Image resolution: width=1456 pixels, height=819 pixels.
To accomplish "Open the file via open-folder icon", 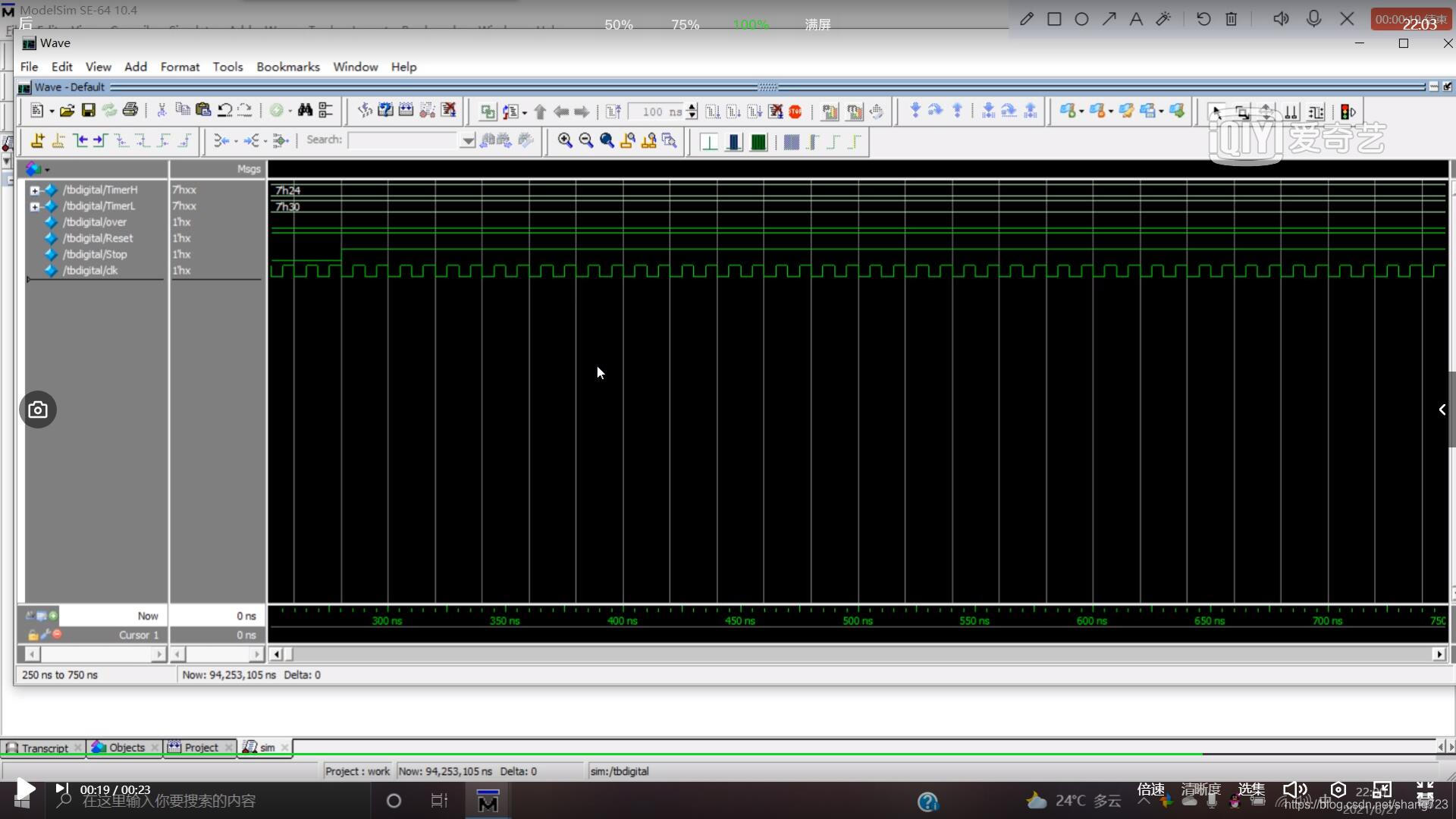I will point(67,111).
